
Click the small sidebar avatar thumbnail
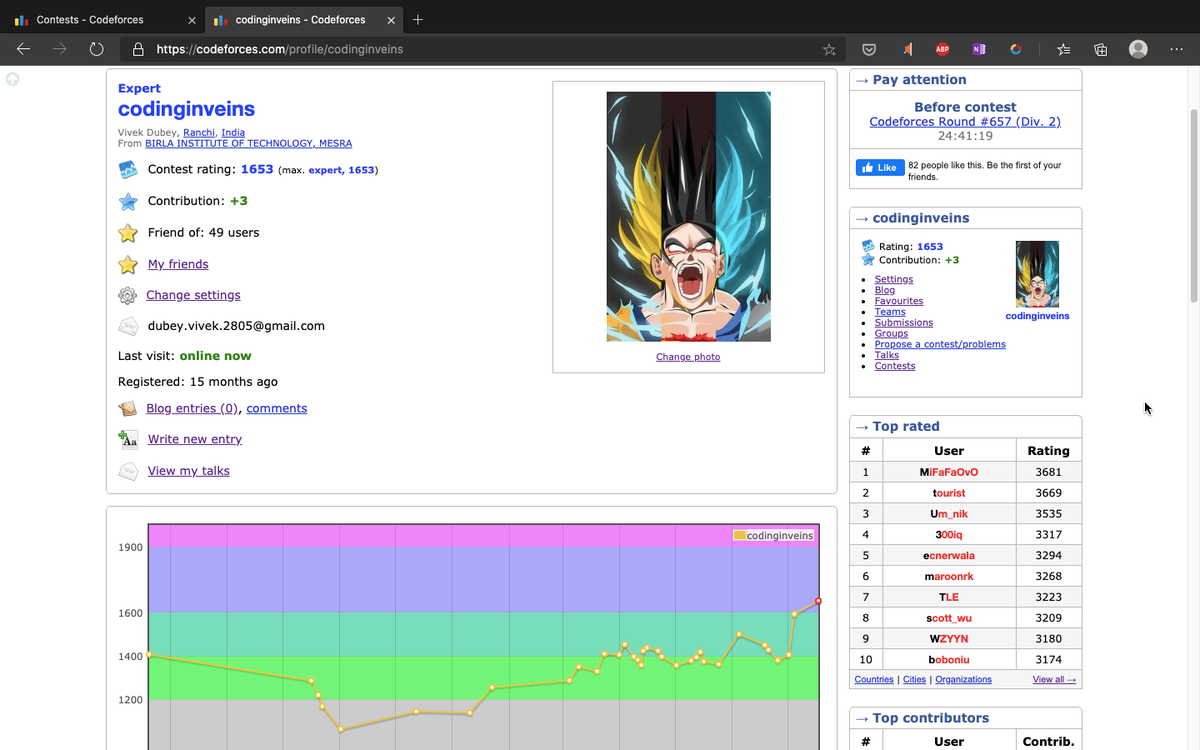tap(1037, 274)
